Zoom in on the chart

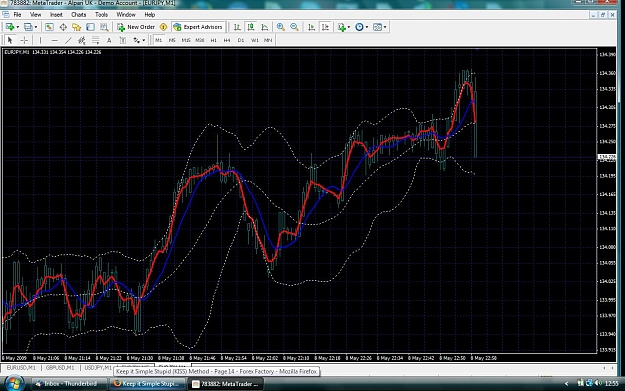tap(281, 27)
